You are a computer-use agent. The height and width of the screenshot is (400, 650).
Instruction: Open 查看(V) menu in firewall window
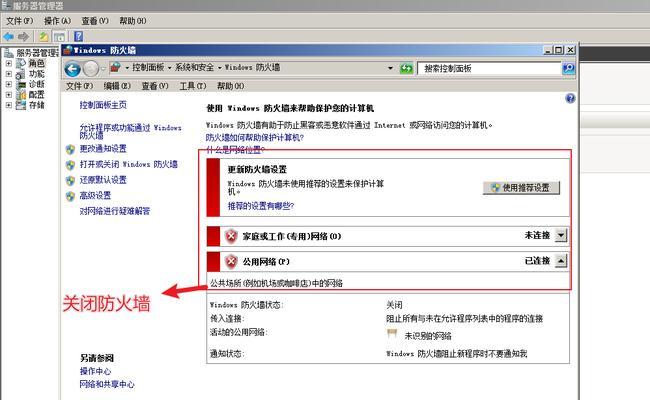coord(155,86)
